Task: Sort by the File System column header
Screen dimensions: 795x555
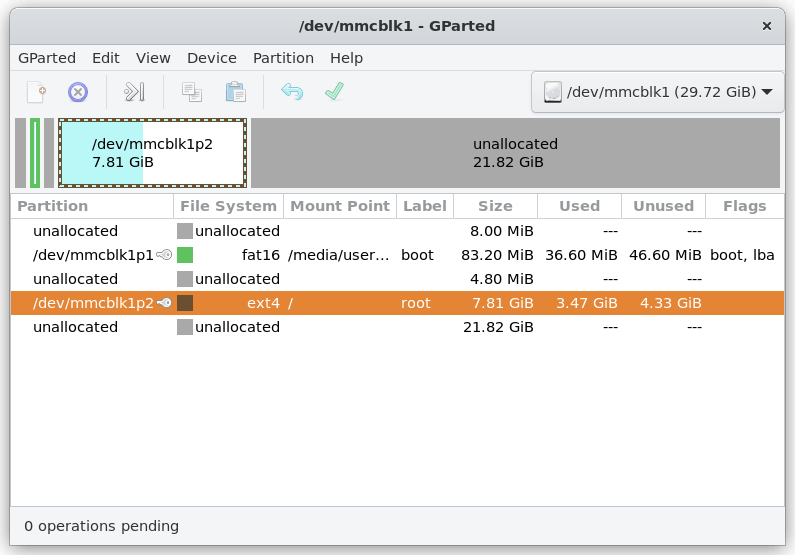Action: tap(228, 206)
